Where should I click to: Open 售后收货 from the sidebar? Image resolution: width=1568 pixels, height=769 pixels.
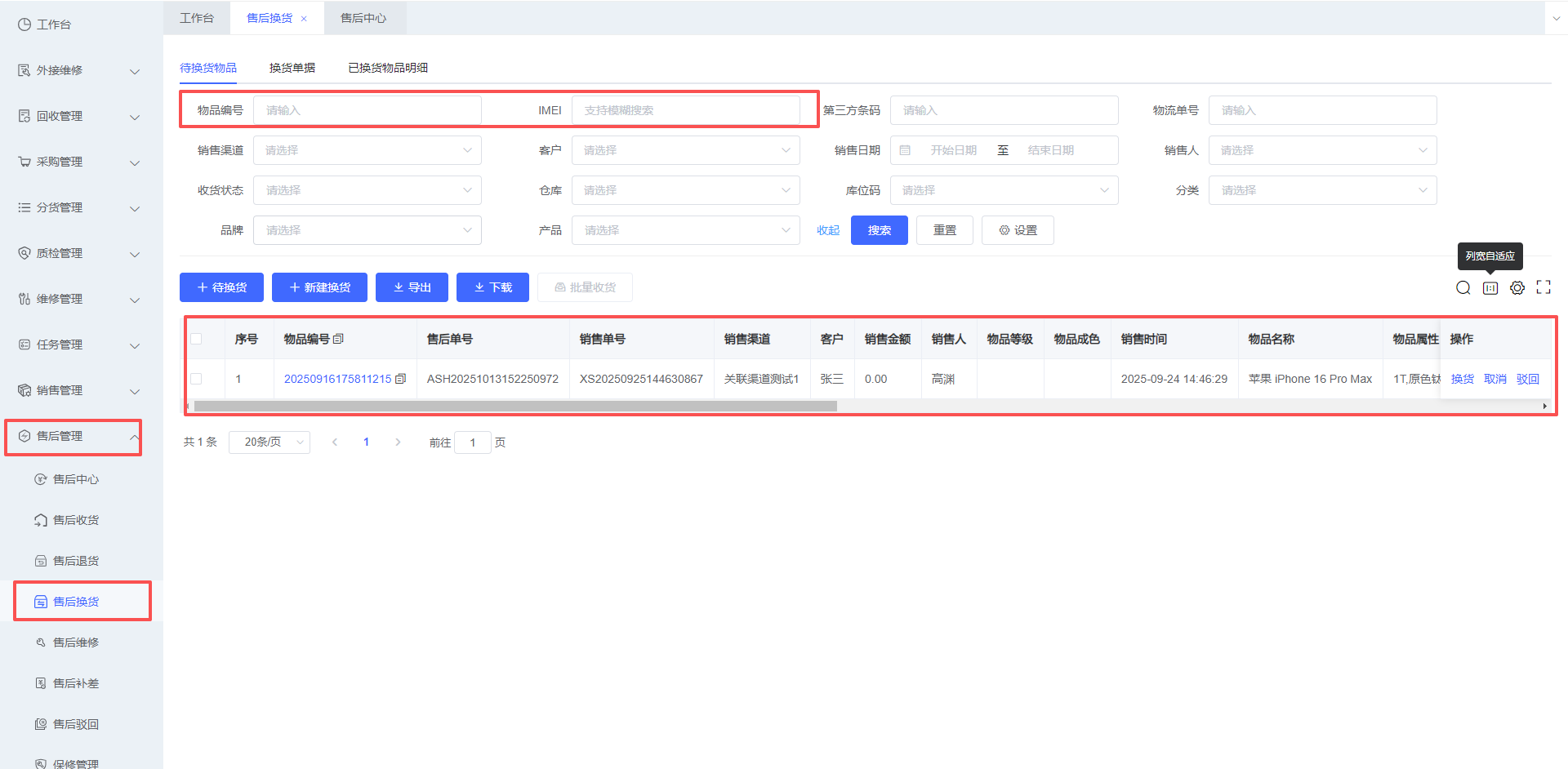tap(76, 520)
